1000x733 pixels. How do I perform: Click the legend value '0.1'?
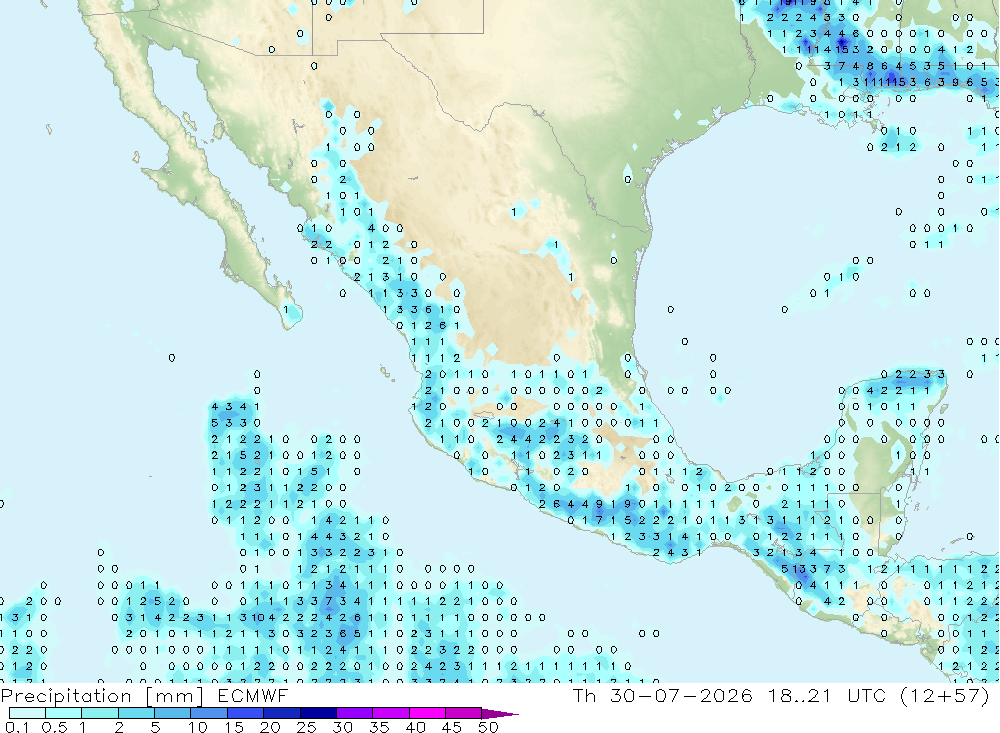17,727
